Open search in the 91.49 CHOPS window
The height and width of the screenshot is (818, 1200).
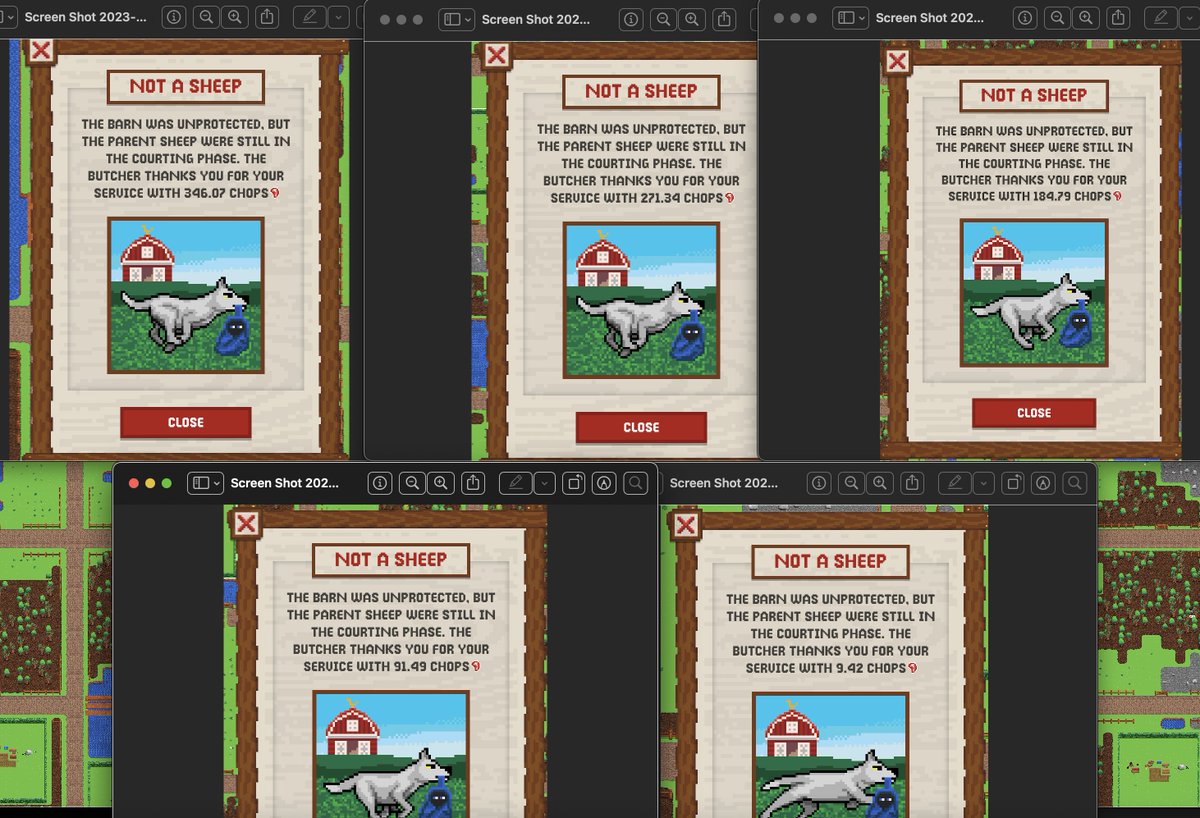[635, 483]
